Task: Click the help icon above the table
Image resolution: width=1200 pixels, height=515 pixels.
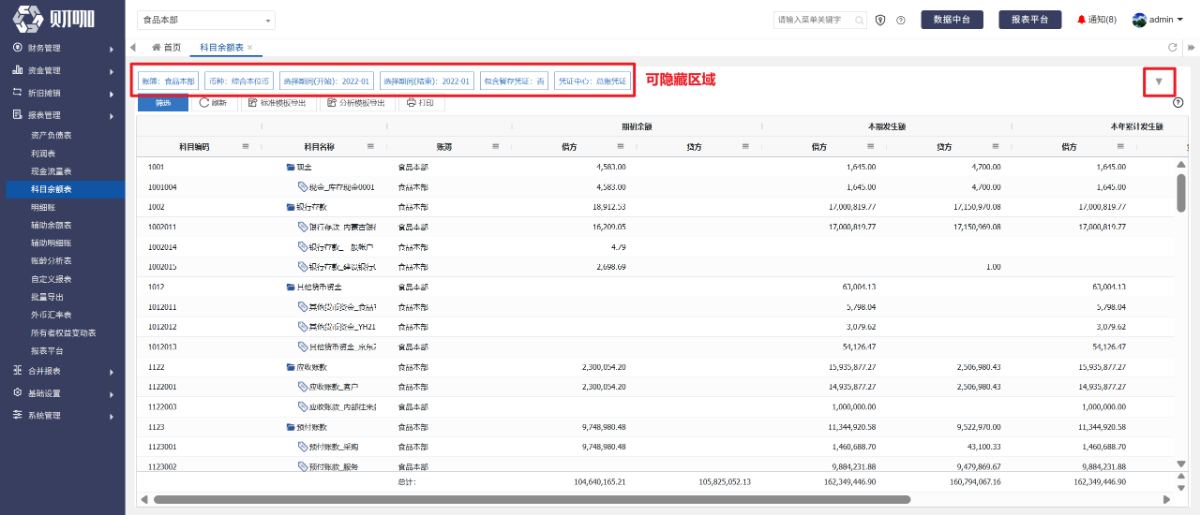Action: tap(1177, 102)
